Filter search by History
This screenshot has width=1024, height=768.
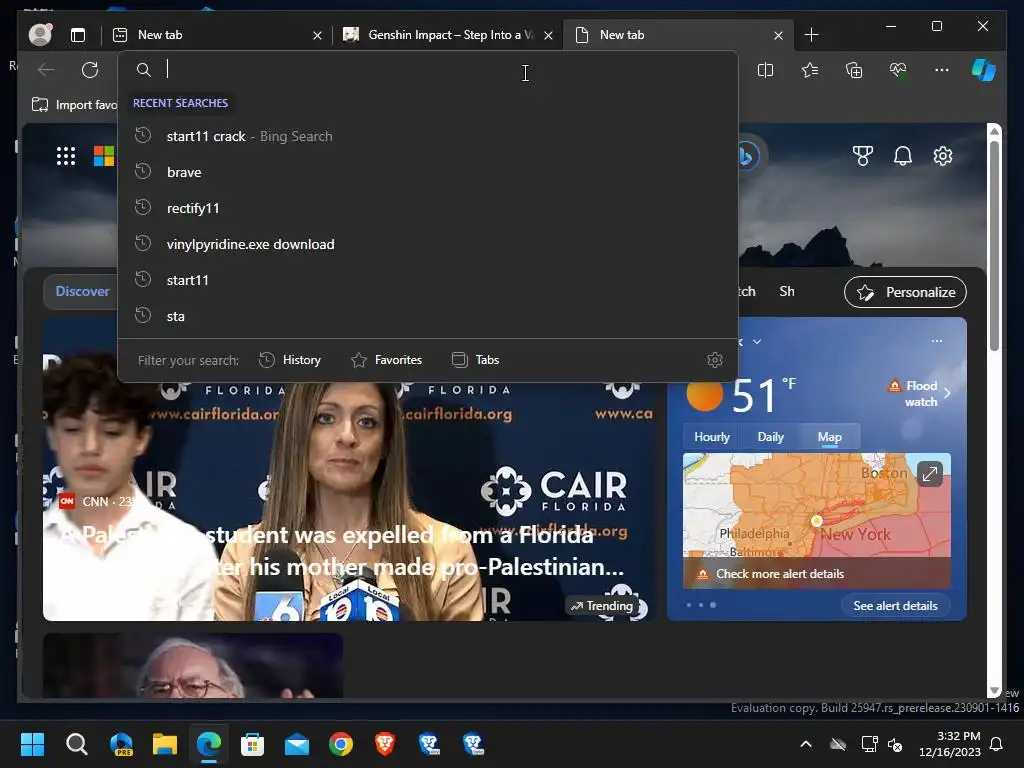pyautogui.click(x=290, y=360)
